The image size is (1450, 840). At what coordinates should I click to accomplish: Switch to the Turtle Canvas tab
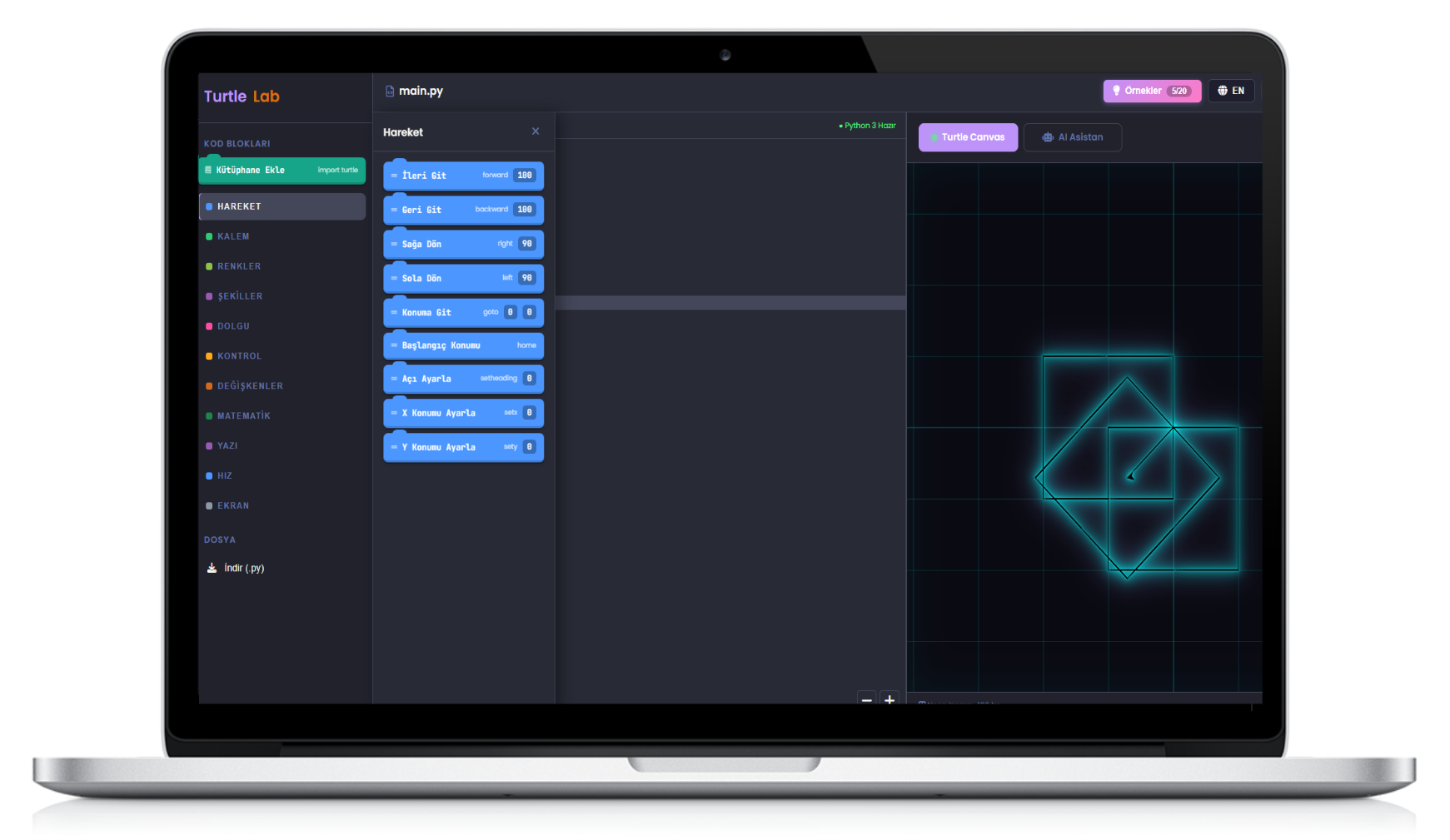coord(968,137)
